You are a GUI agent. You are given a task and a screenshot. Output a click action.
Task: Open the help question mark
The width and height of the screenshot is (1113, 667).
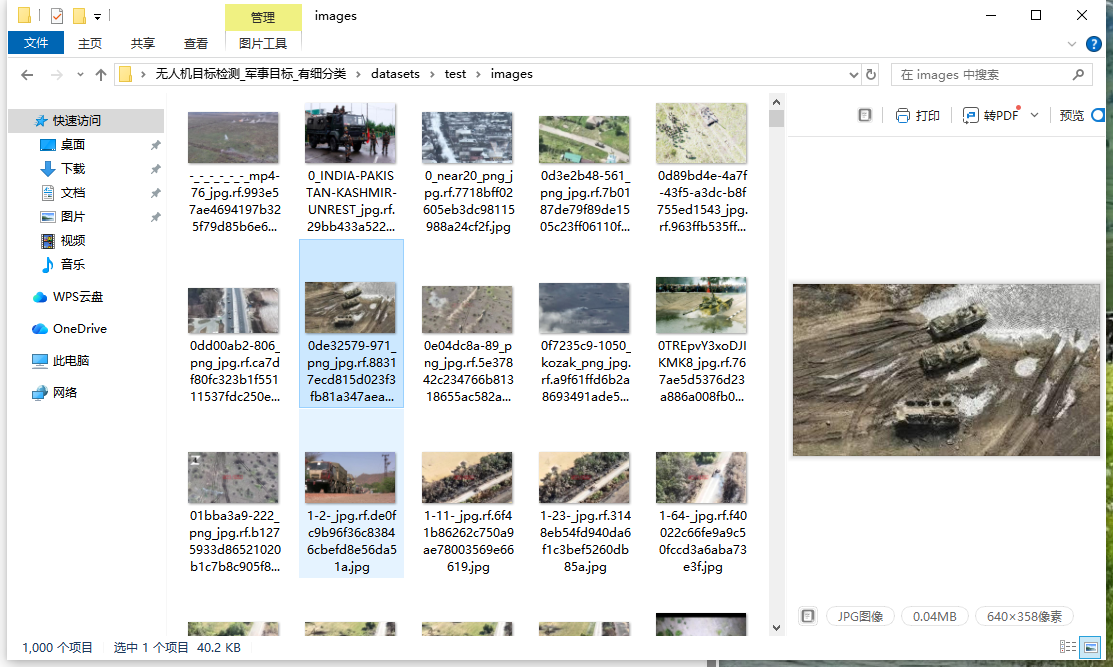coord(1094,44)
